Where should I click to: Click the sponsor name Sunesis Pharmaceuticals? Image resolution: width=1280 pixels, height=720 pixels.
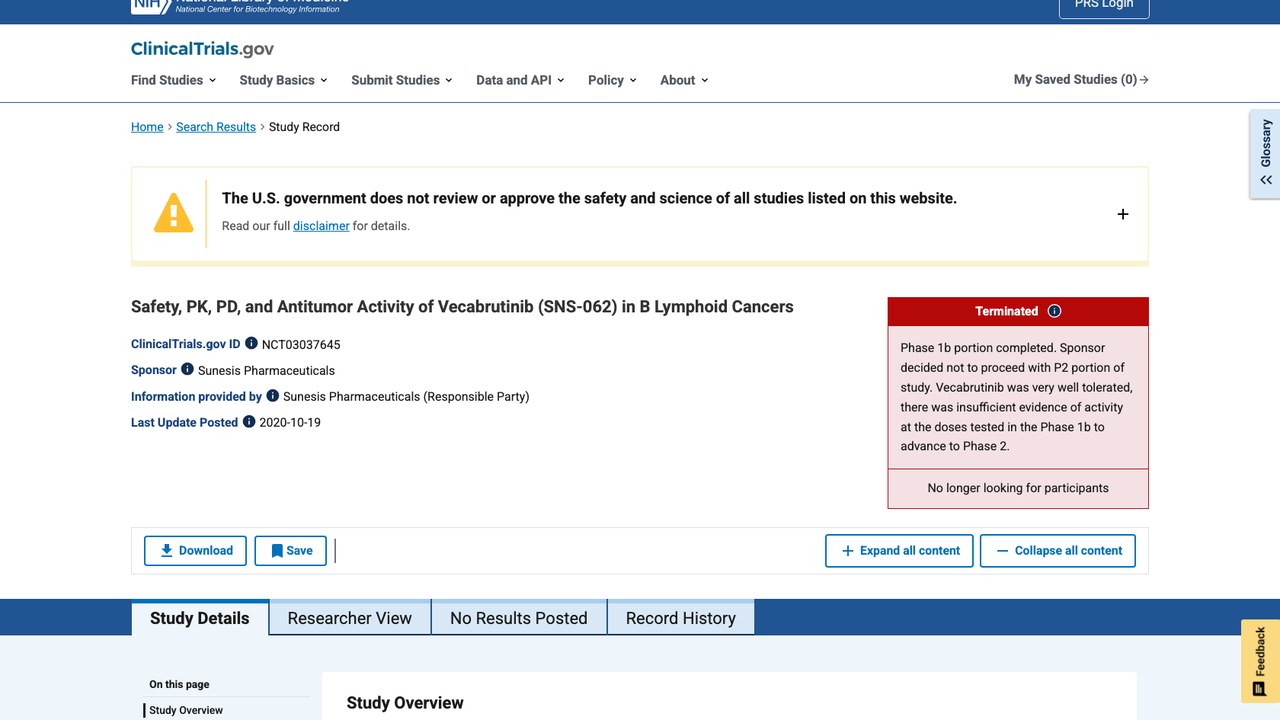(x=266, y=371)
